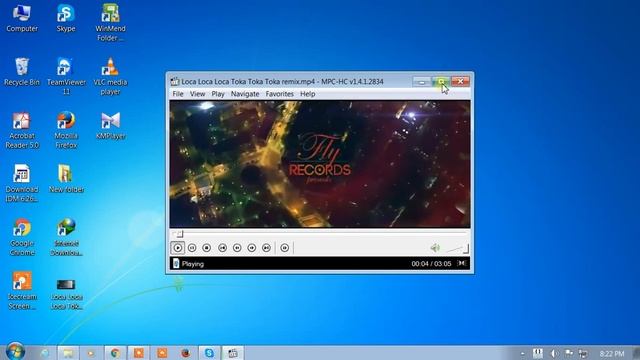Screen dimensions: 640x360
Task: Select the Recycle Bin icon
Action: 22,72
